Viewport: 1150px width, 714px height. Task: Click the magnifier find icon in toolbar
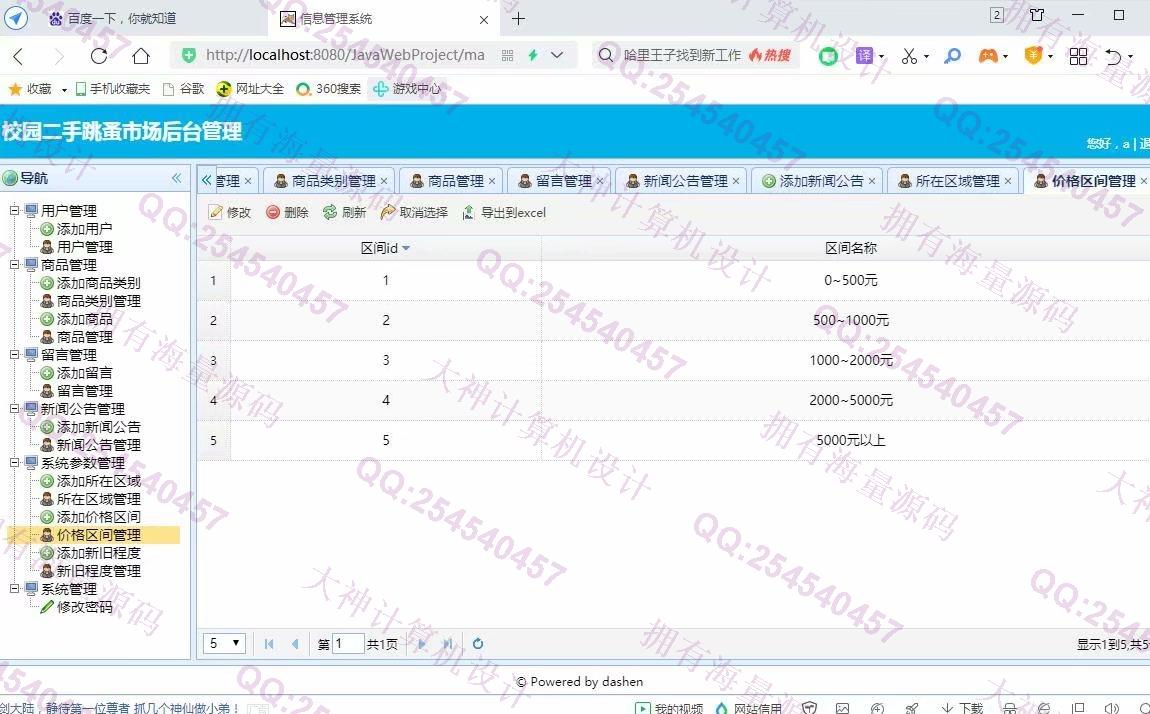[952, 56]
